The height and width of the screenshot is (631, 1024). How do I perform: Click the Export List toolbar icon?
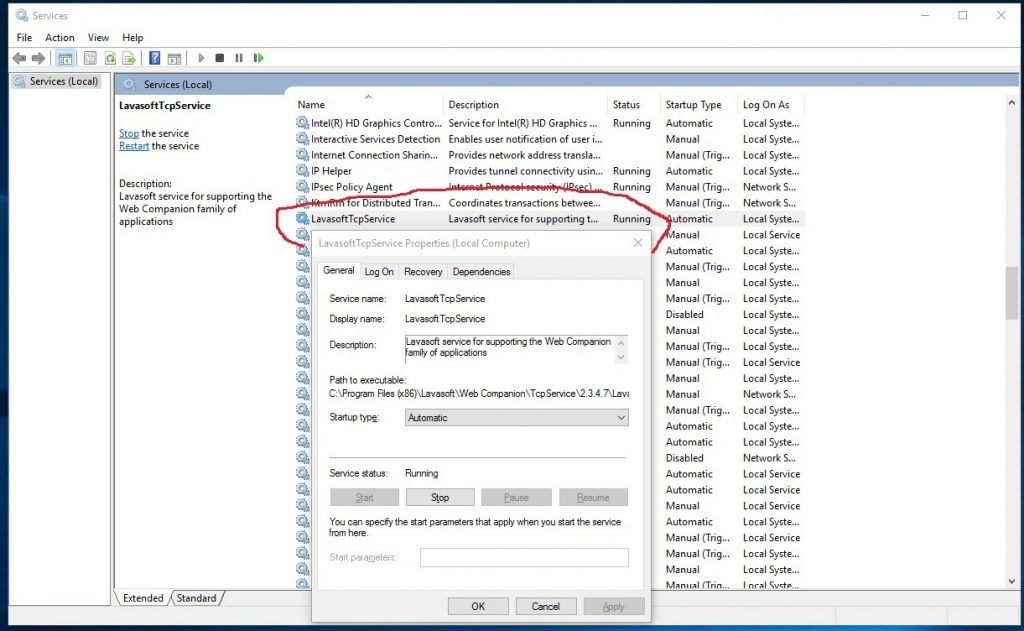click(x=128, y=58)
